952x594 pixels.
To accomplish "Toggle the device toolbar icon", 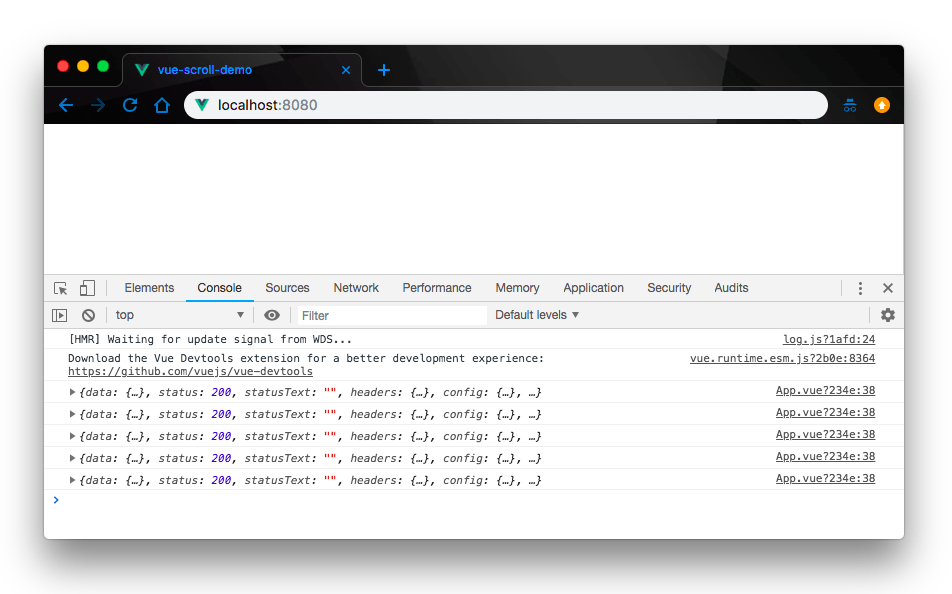I will pos(88,288).
